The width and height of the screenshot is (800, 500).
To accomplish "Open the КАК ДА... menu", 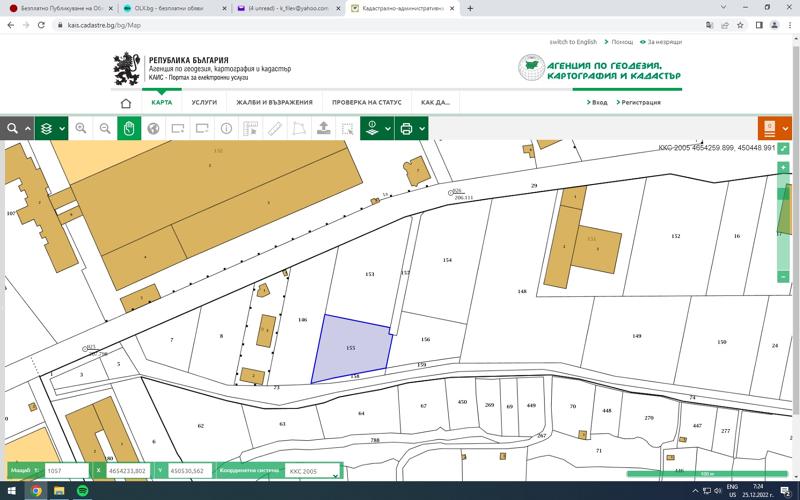I will point(435,102).
